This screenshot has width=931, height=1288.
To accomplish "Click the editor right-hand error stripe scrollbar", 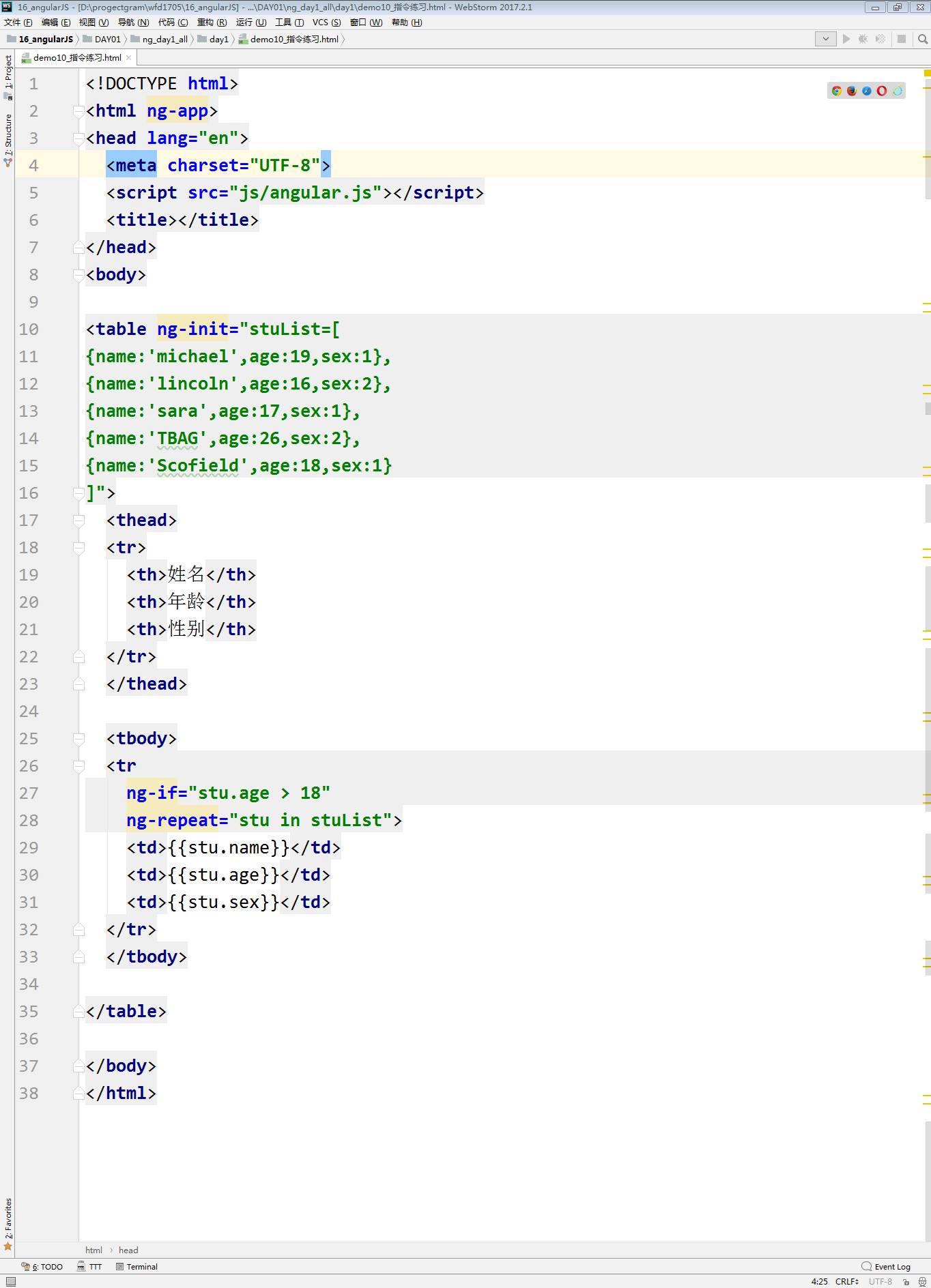I will click(x=927, y=655).
